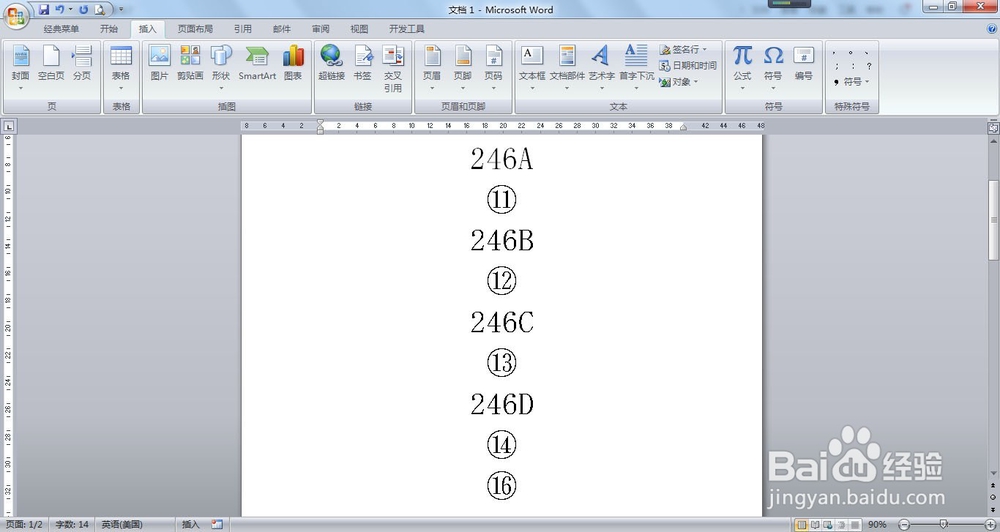The width and height of the screenshot is (1000, 532).
Task: Open the Omega symbol (符号) menu
Action: pyautogui.click(x=773, y=67)
